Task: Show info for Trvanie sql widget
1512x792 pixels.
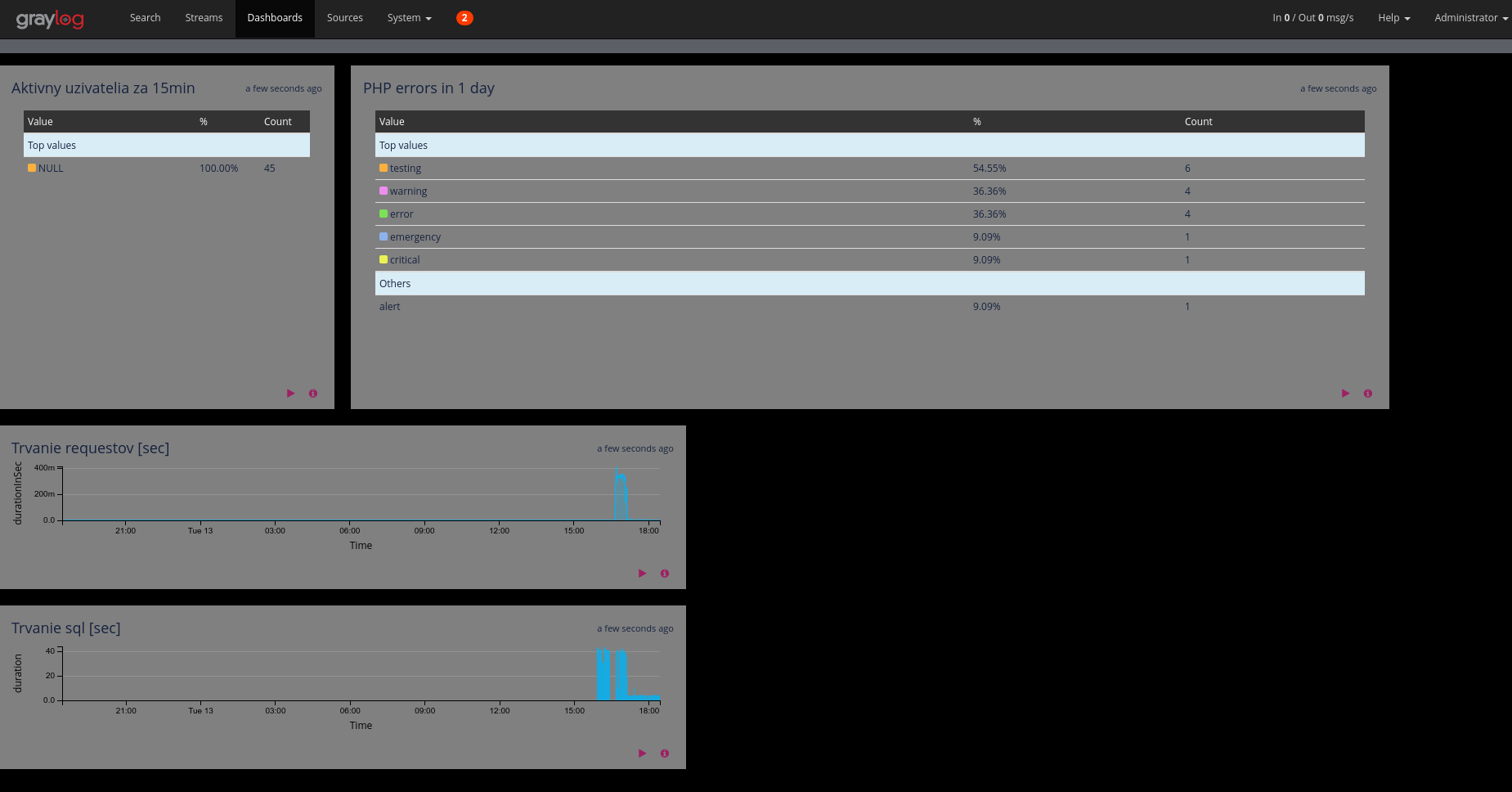Action: tap(664, 753)
